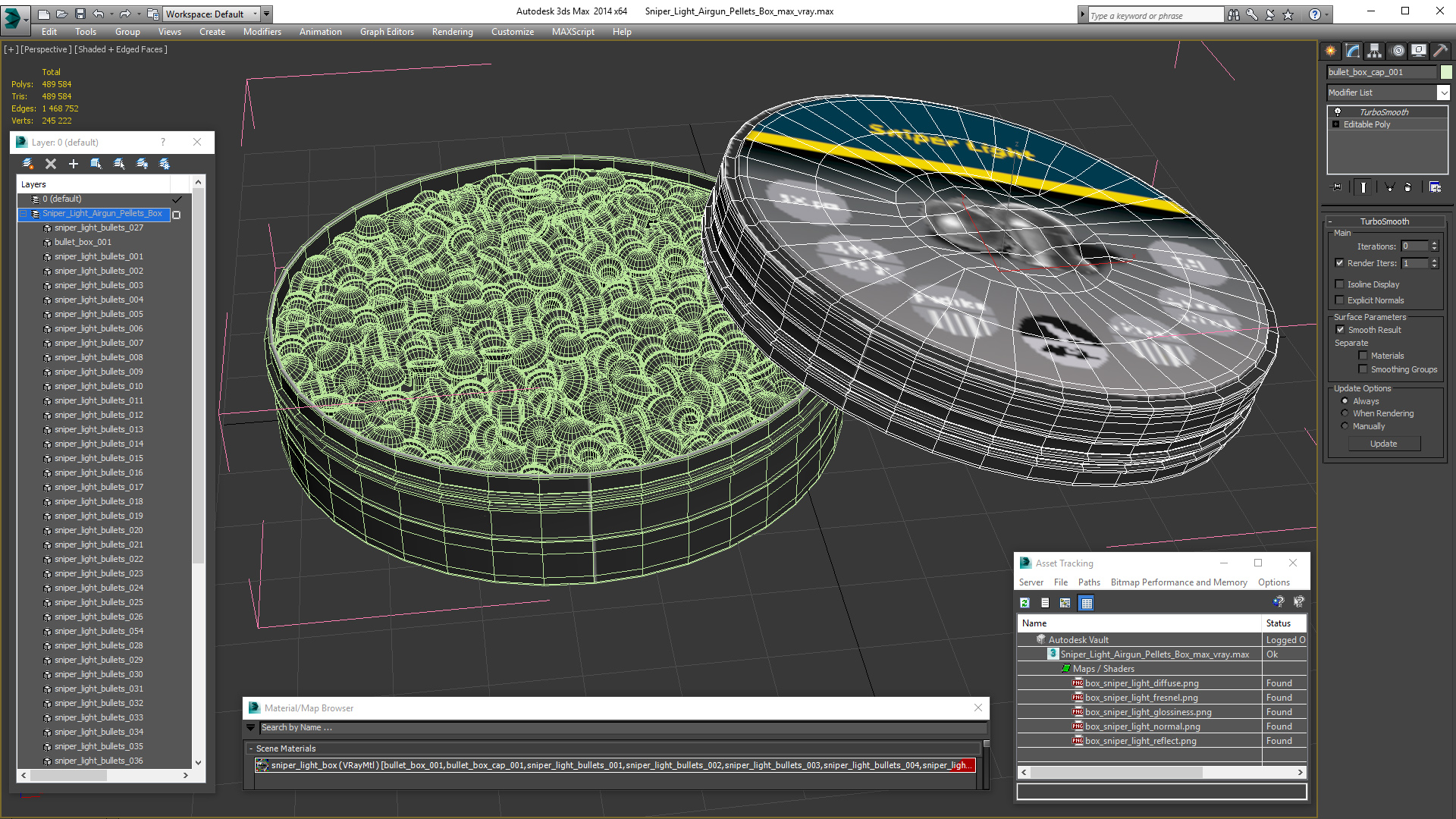Save the scene with the floppy disk icon
Viewport: 1456px width, 819px height.
click(80, 14)
